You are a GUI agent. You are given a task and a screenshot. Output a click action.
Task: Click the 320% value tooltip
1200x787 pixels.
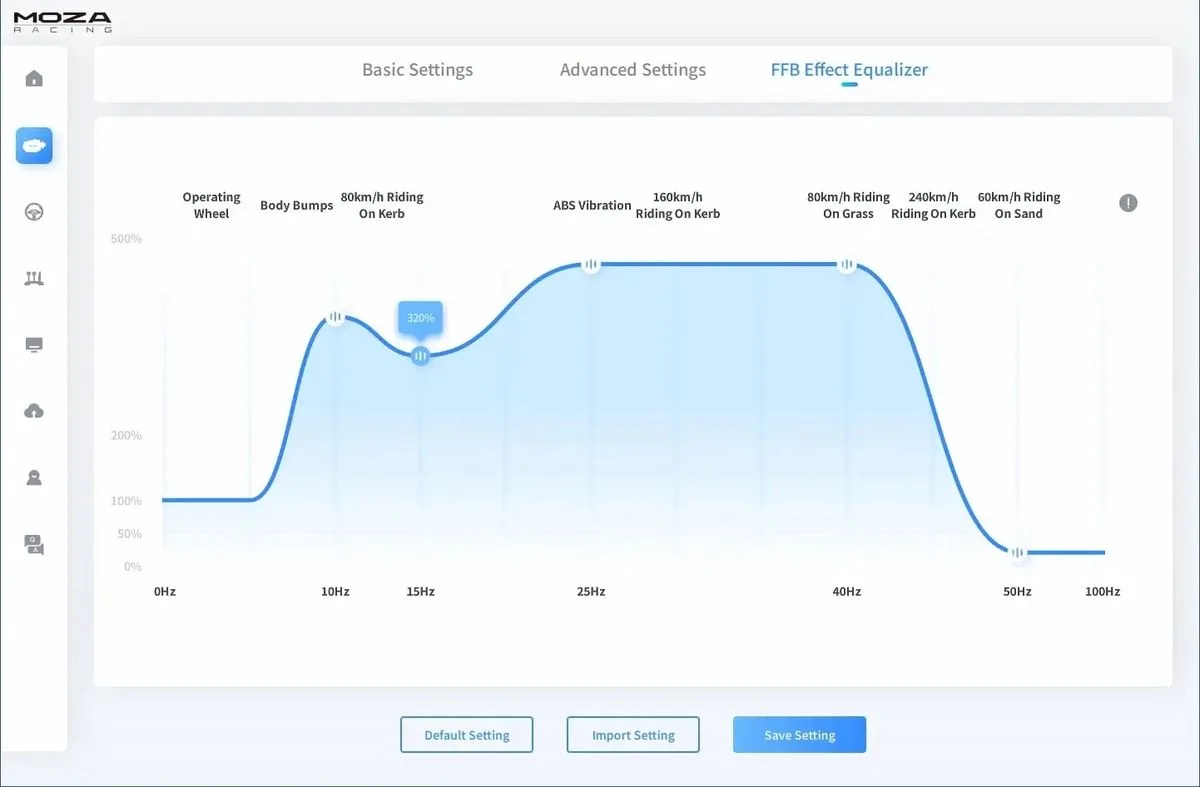coord(420,318)
